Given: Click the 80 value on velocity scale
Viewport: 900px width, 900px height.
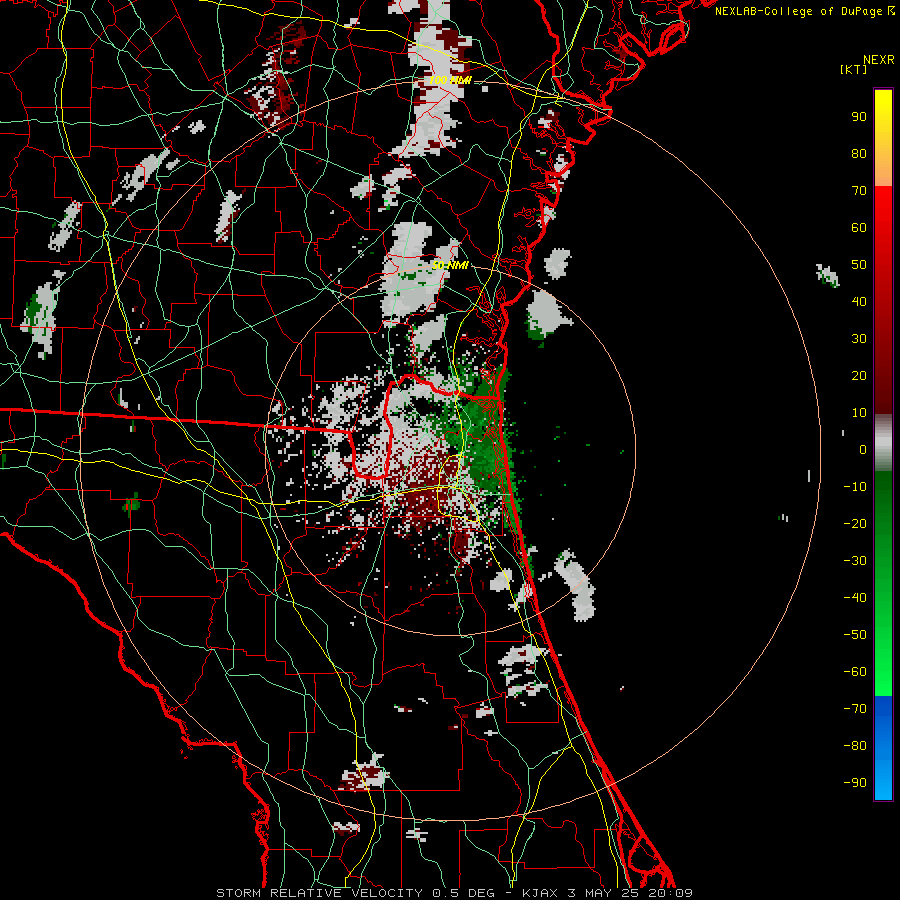Looking at the screenshot, I should [859, 154].
